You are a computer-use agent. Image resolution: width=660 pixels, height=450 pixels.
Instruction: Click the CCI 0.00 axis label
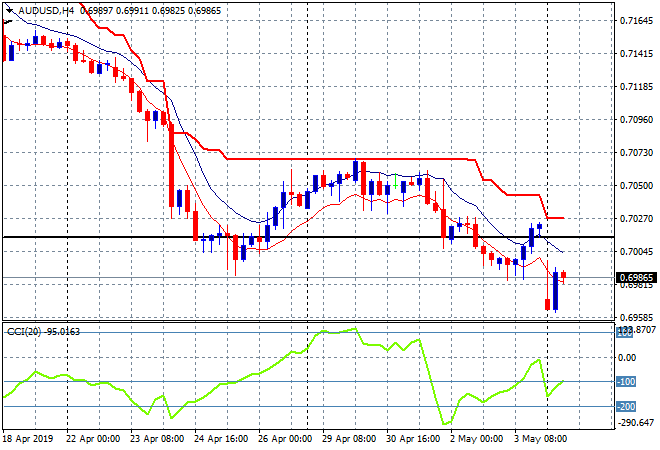tap(625, 357)
